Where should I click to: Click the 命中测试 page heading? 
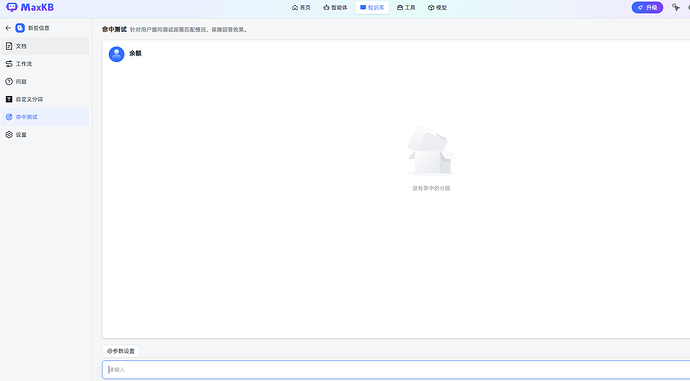114,29
